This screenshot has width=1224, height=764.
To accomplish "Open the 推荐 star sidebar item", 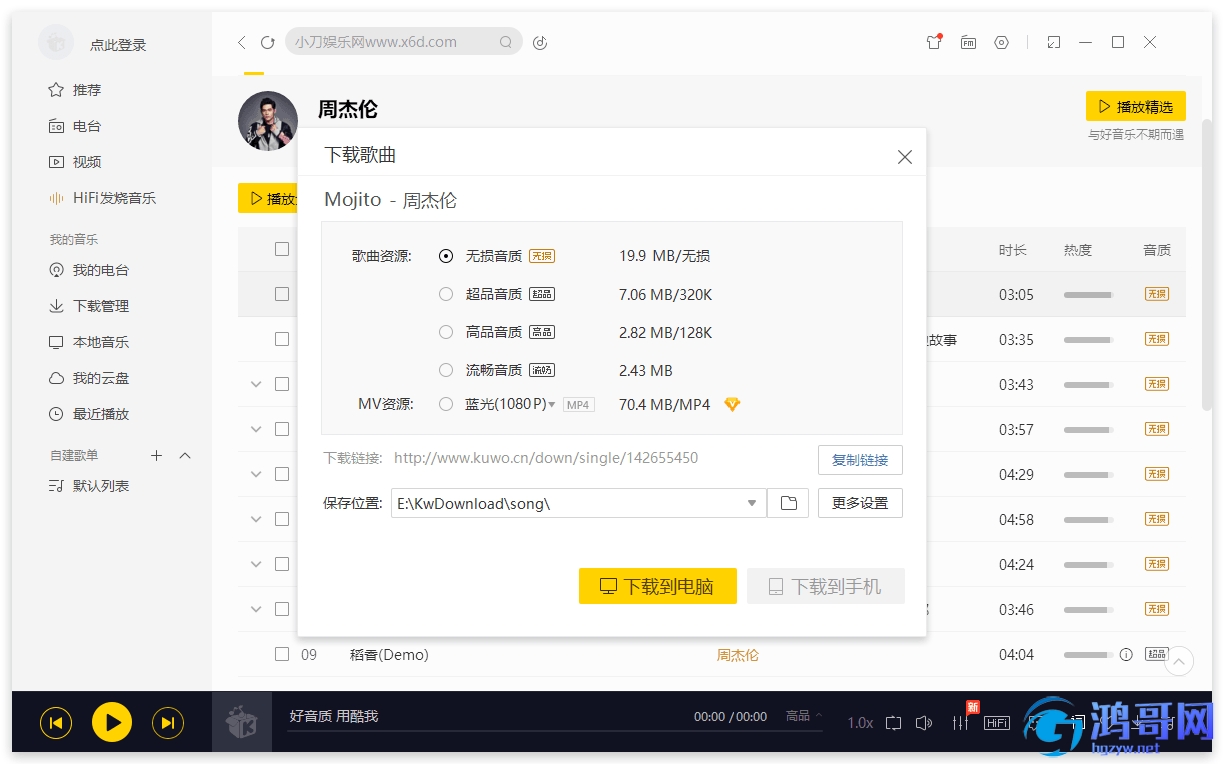I will click(x=75, y=90).
